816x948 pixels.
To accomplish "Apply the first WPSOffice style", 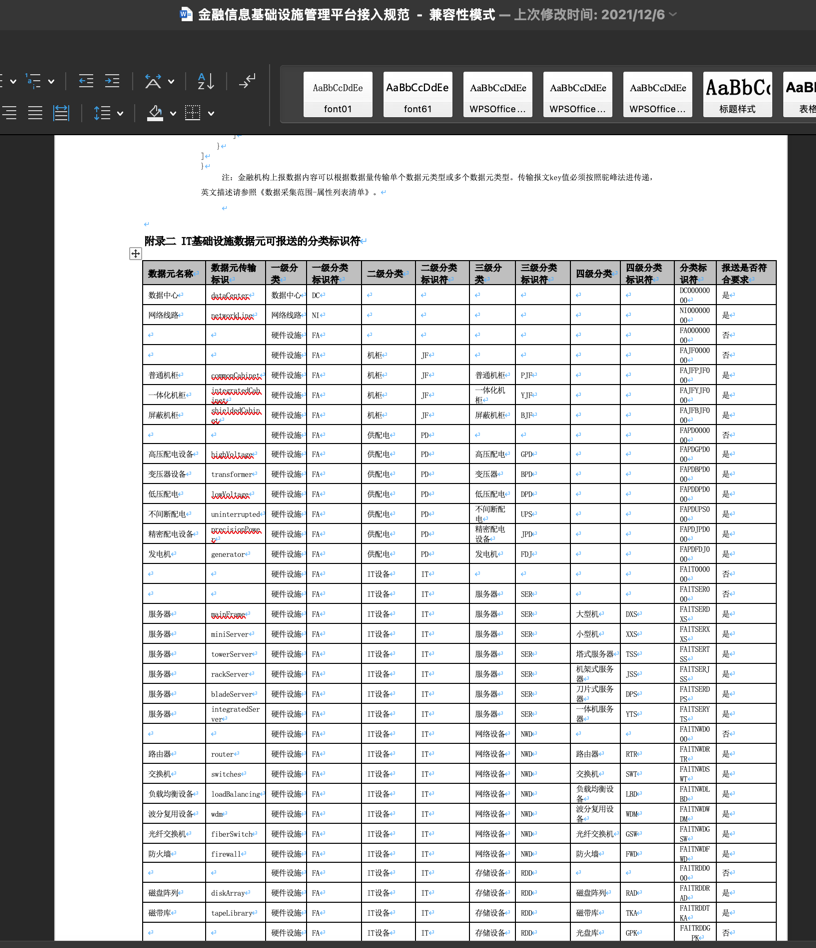I will 497,94.
